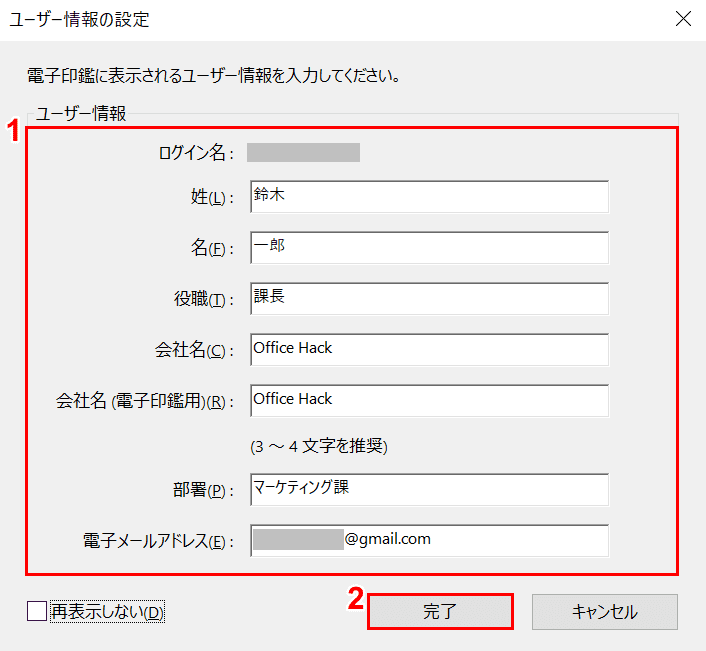Click the 電子メールアドレス field ending @gmail.com

(430, 540)
